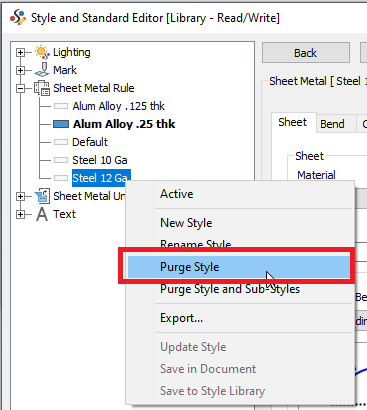Select Purge Style in the context menu
The height and width of the screenshot is (410, 367).
point(239,267)
